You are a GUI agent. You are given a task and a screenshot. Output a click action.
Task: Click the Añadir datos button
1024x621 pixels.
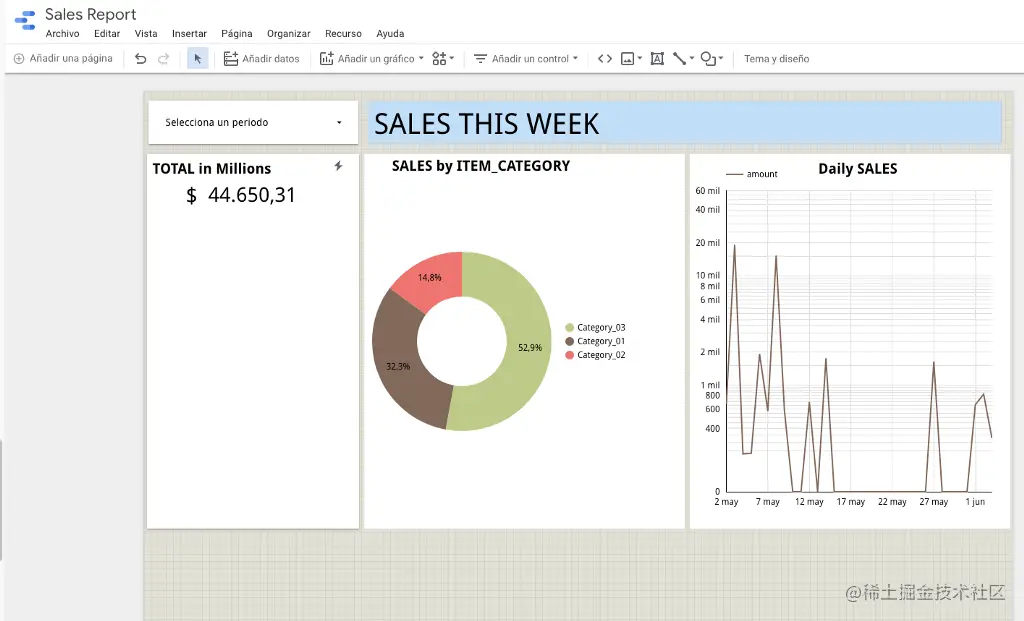(x=261, y=59)
